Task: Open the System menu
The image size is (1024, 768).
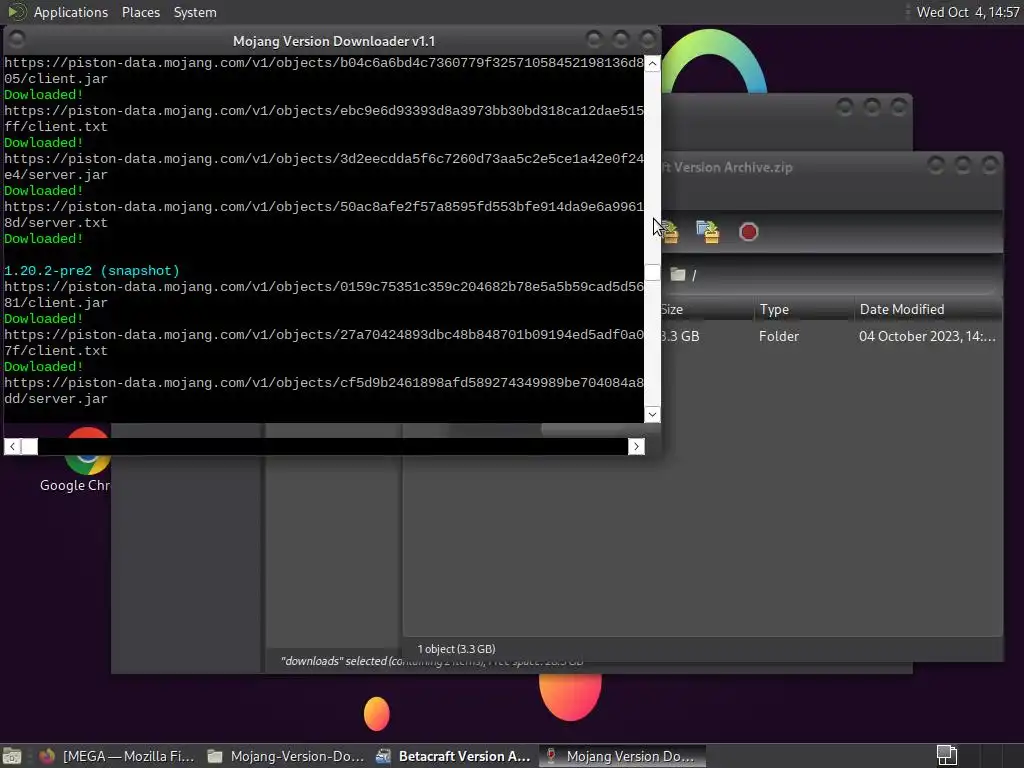Action: [x=195, y=12]
